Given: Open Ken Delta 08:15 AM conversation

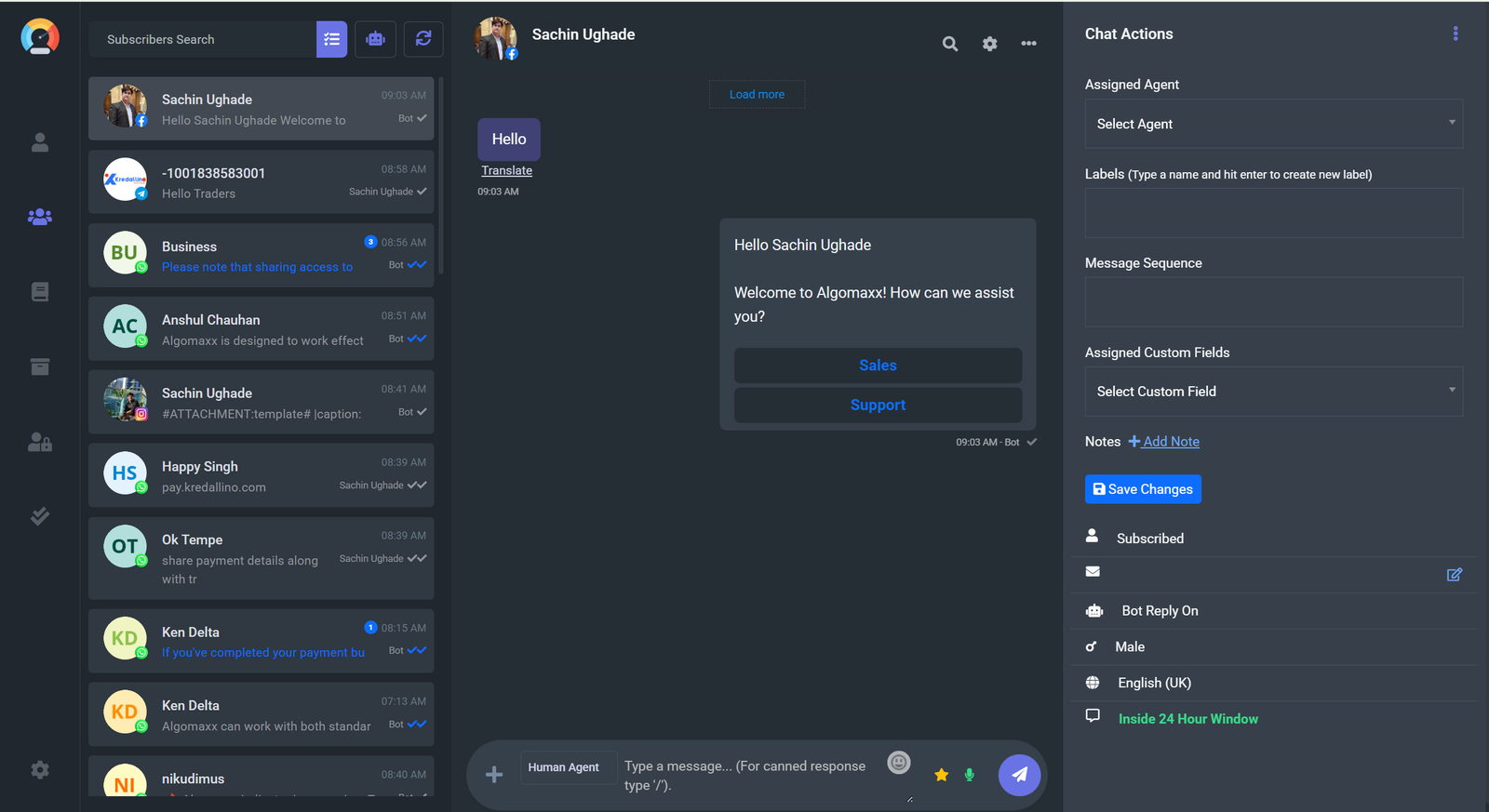Looking at the screenshot, I should [x=262, y=641].
